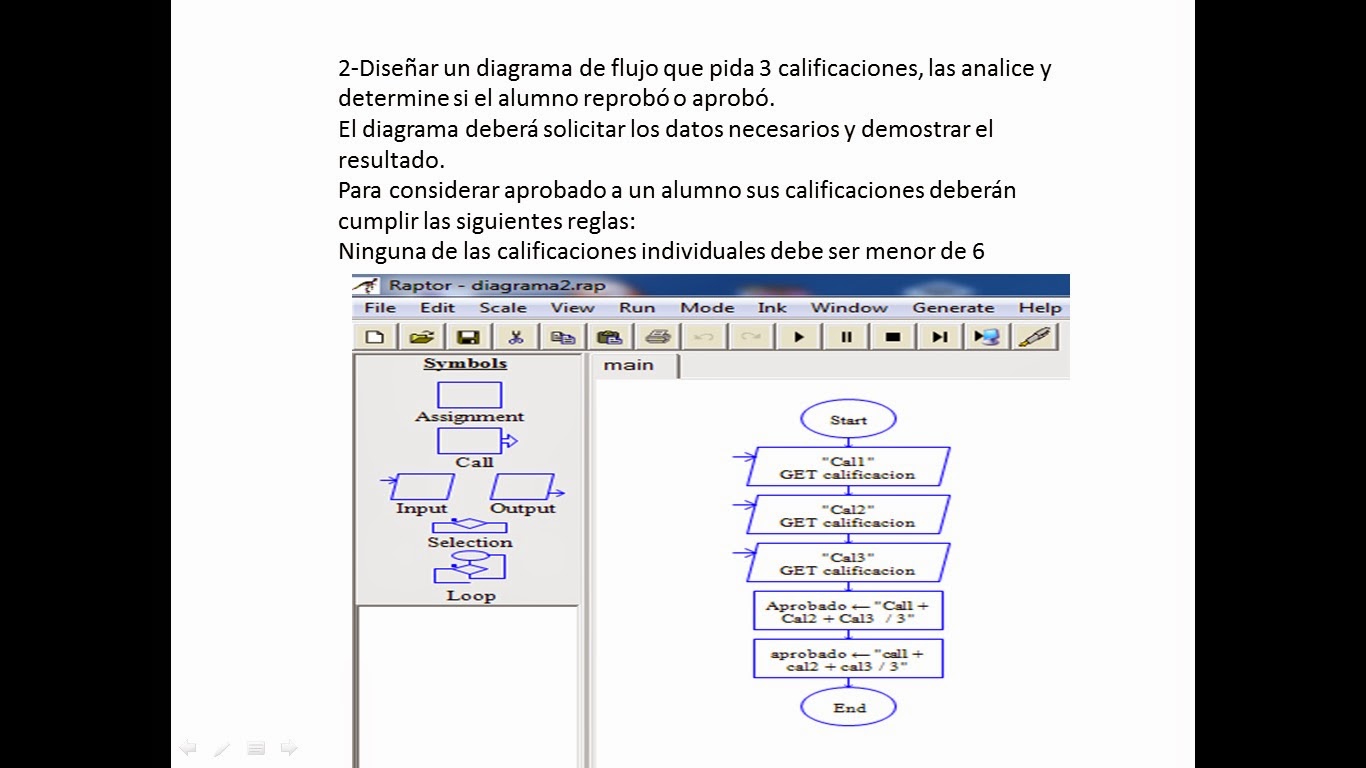
Task: Open the Run menu
Action: pyautogui.click(x=637, y=308)
